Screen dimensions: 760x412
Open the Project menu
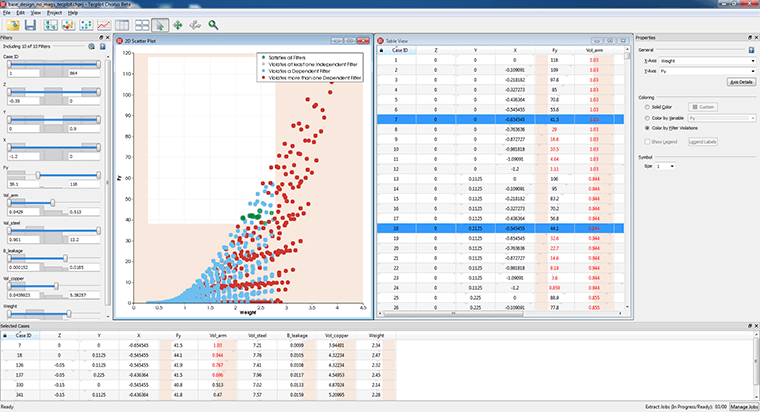[x=54, y=13]
